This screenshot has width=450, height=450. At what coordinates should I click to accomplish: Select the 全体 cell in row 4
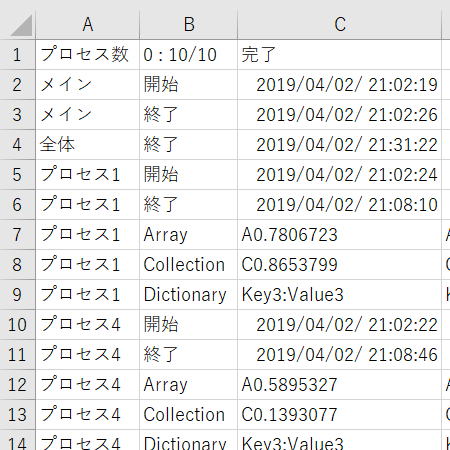tap(87, 145)
